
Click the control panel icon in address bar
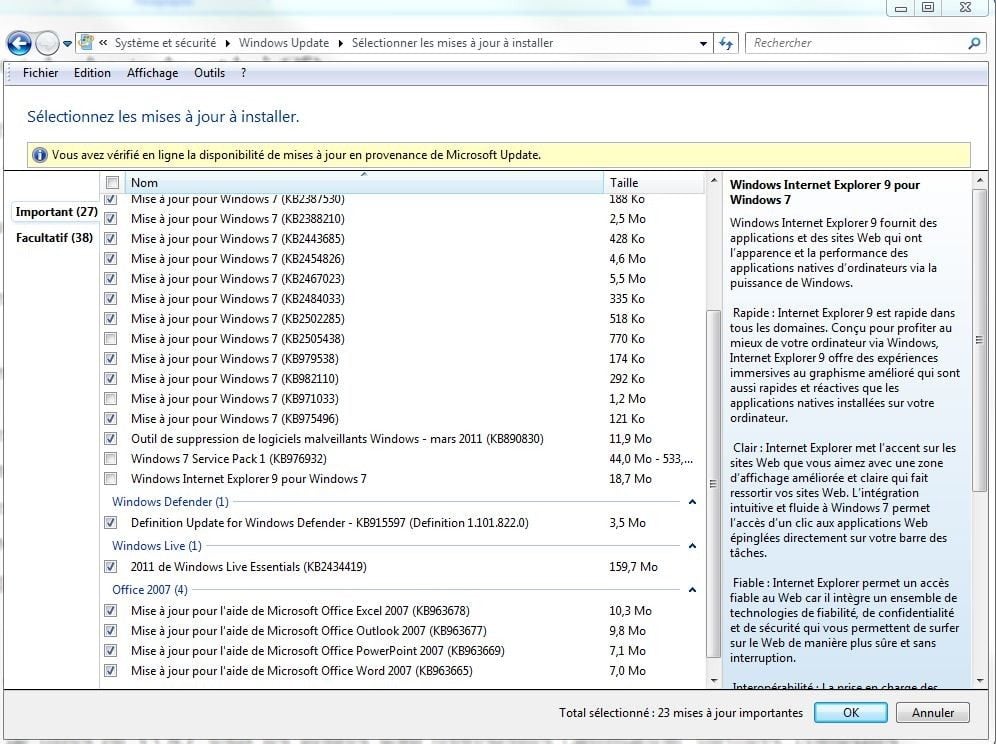86,43
